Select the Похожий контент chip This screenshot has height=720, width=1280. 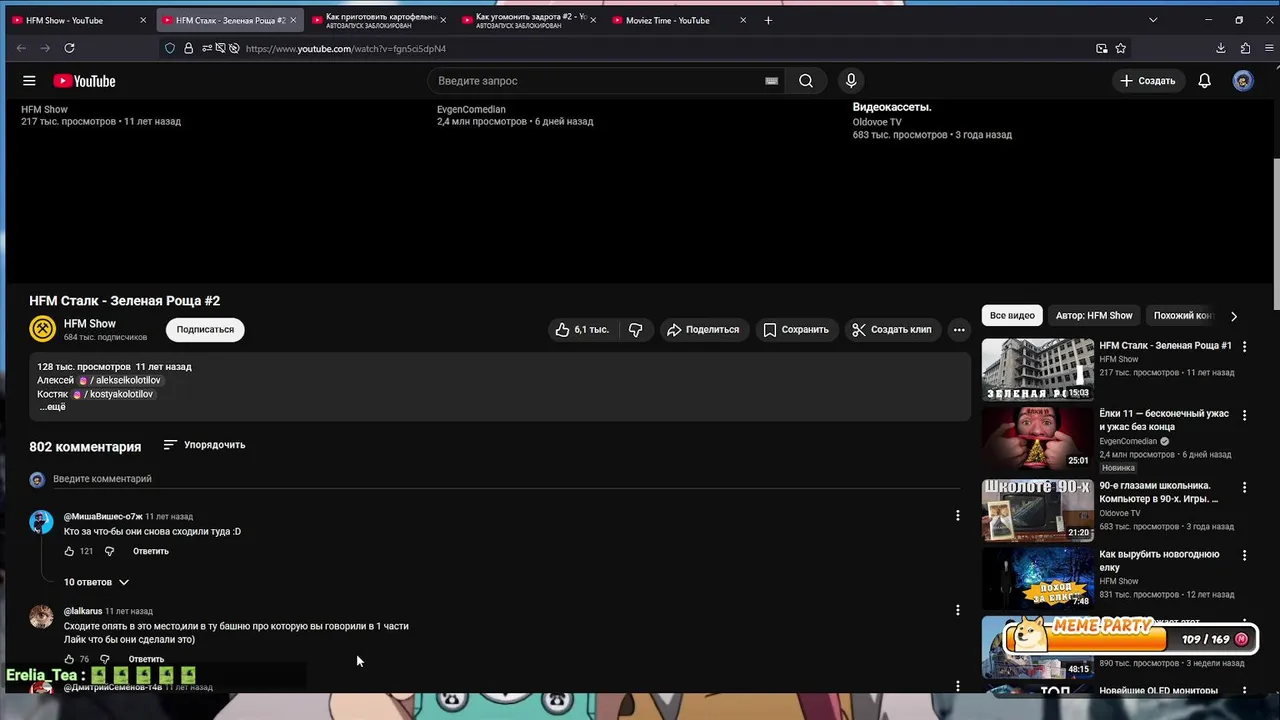click(x=1183, y=315)
